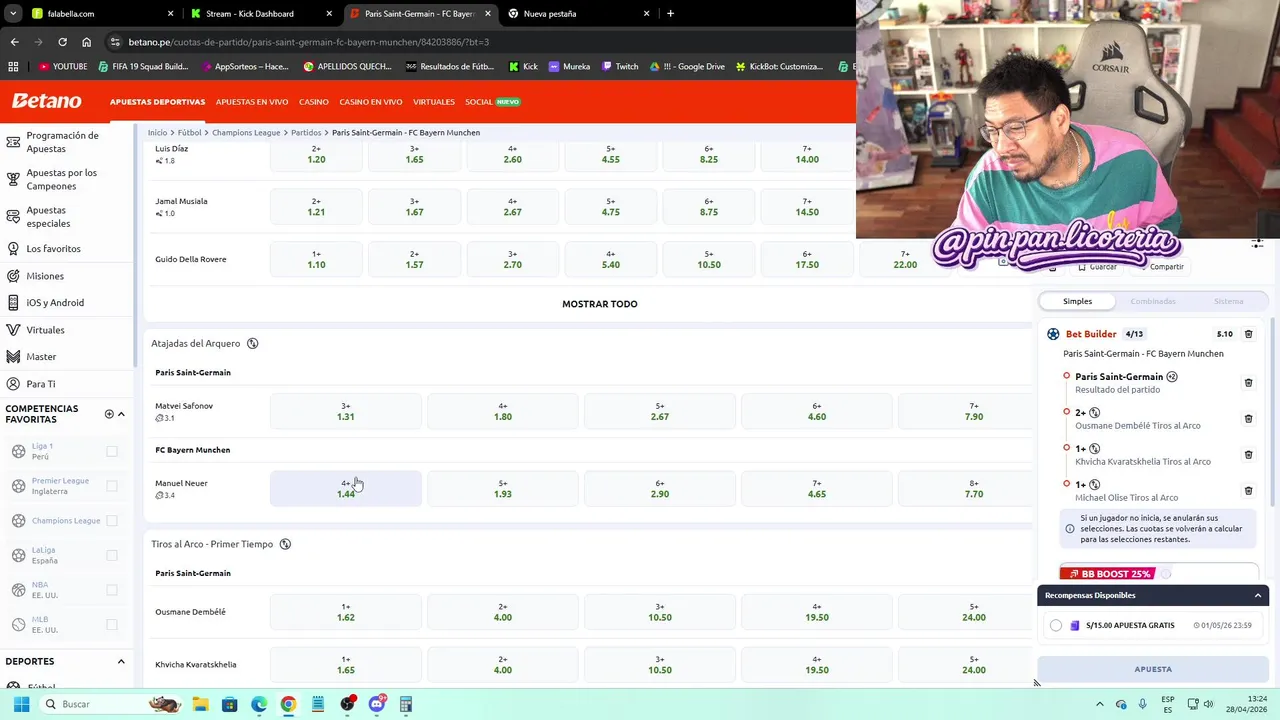Tick the MLB EE. UU. checkbox

coord(112,625)
